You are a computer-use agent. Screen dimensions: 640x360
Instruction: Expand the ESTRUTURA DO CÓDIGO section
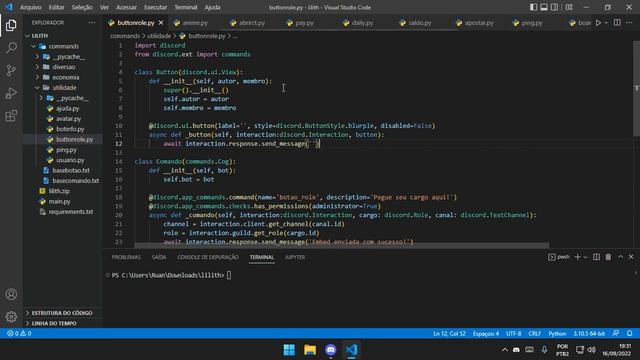62,313
